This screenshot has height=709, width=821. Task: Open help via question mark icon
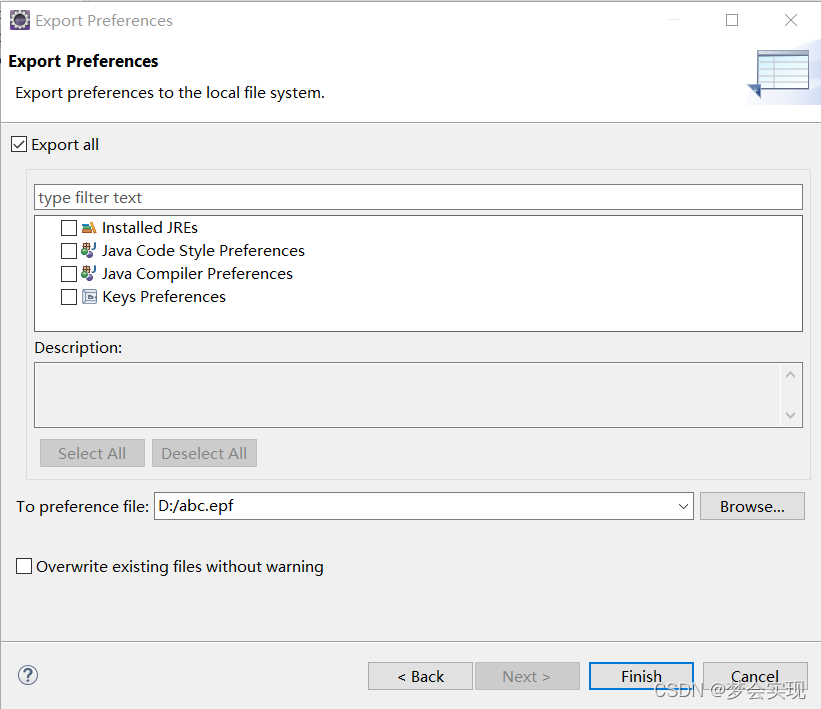28,675
